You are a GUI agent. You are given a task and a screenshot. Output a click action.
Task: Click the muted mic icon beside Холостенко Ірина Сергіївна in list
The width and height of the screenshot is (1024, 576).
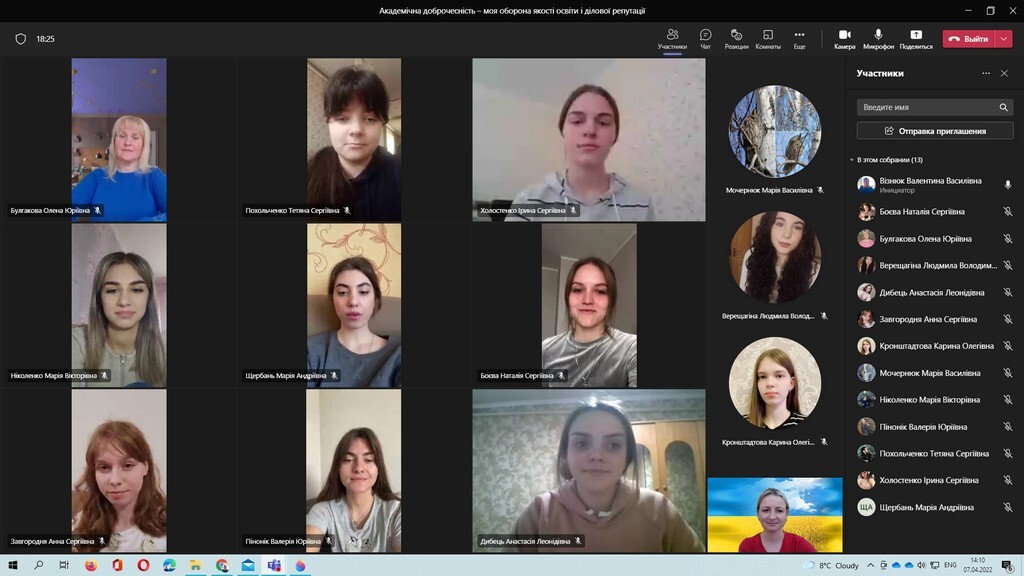(x=1008, y=480)
